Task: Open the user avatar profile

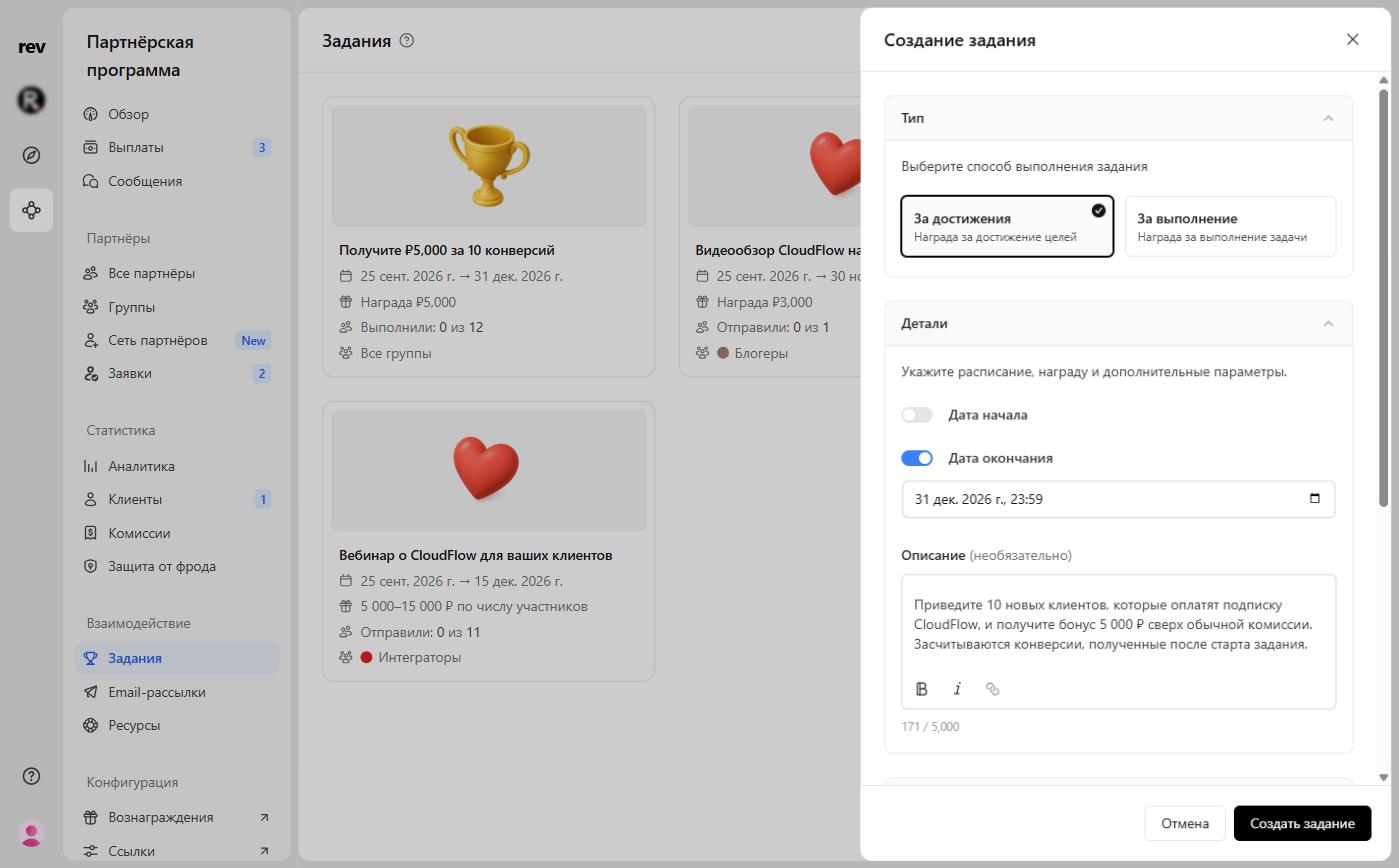Action: pyautogui.click(x=31, y=833)
